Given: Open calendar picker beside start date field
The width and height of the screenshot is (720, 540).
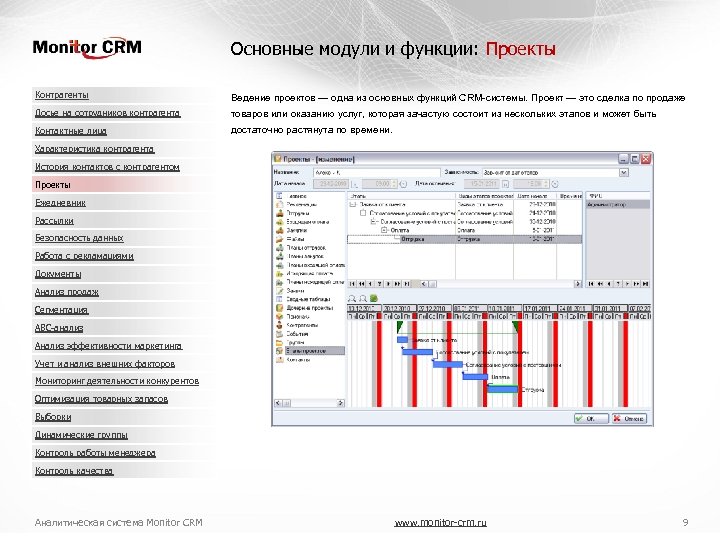Looking at the screenshot, I should pos(354,184).
